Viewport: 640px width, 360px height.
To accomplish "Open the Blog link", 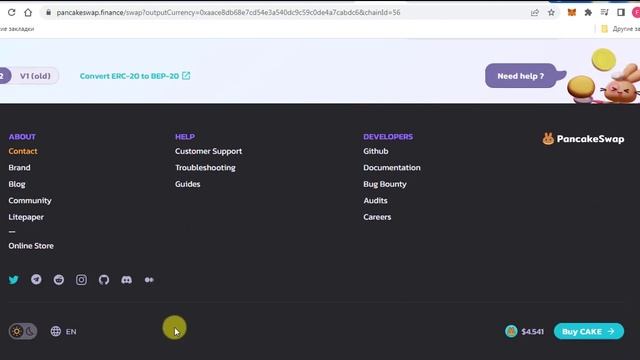I will pyautogui.click(x=17, y=184).
